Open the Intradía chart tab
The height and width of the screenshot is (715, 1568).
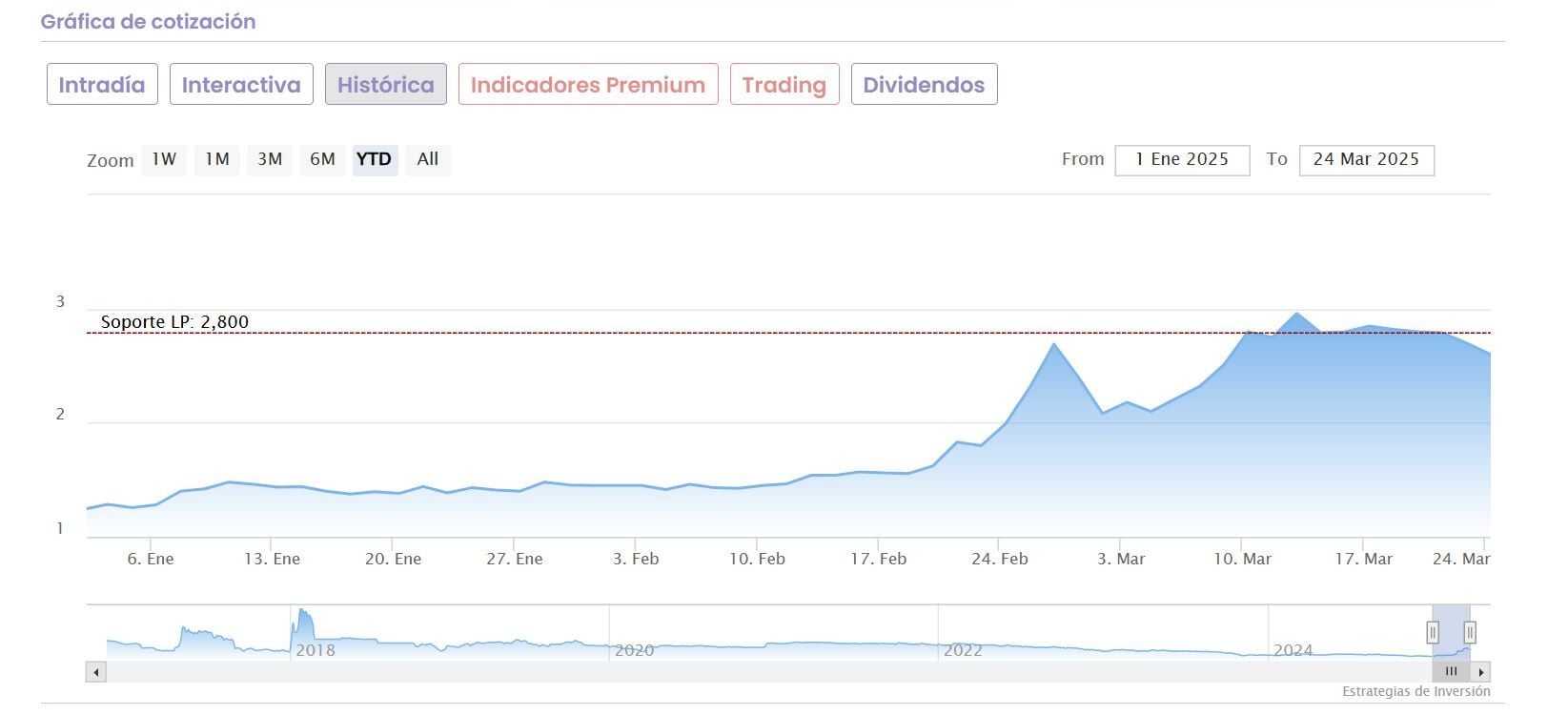pos(102,85)
